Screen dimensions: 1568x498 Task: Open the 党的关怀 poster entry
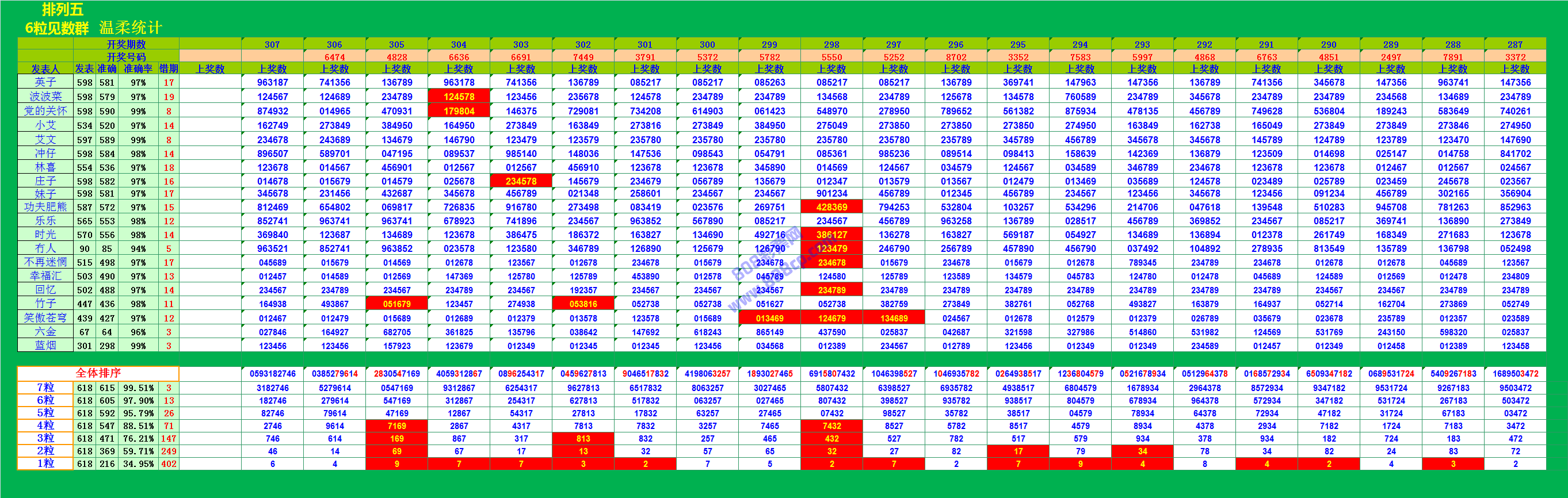45,110
